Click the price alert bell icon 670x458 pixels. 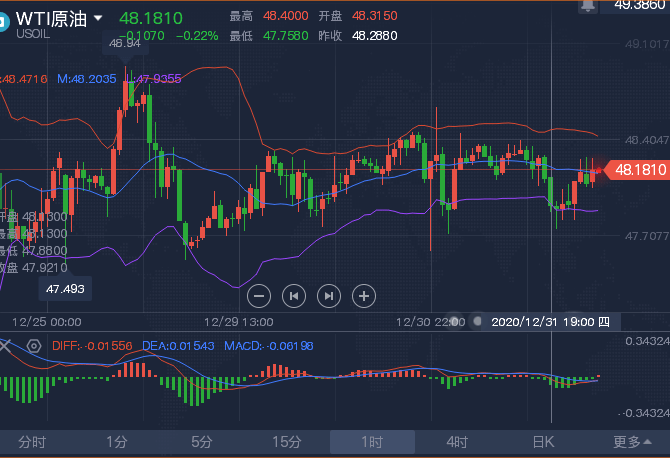588,5
